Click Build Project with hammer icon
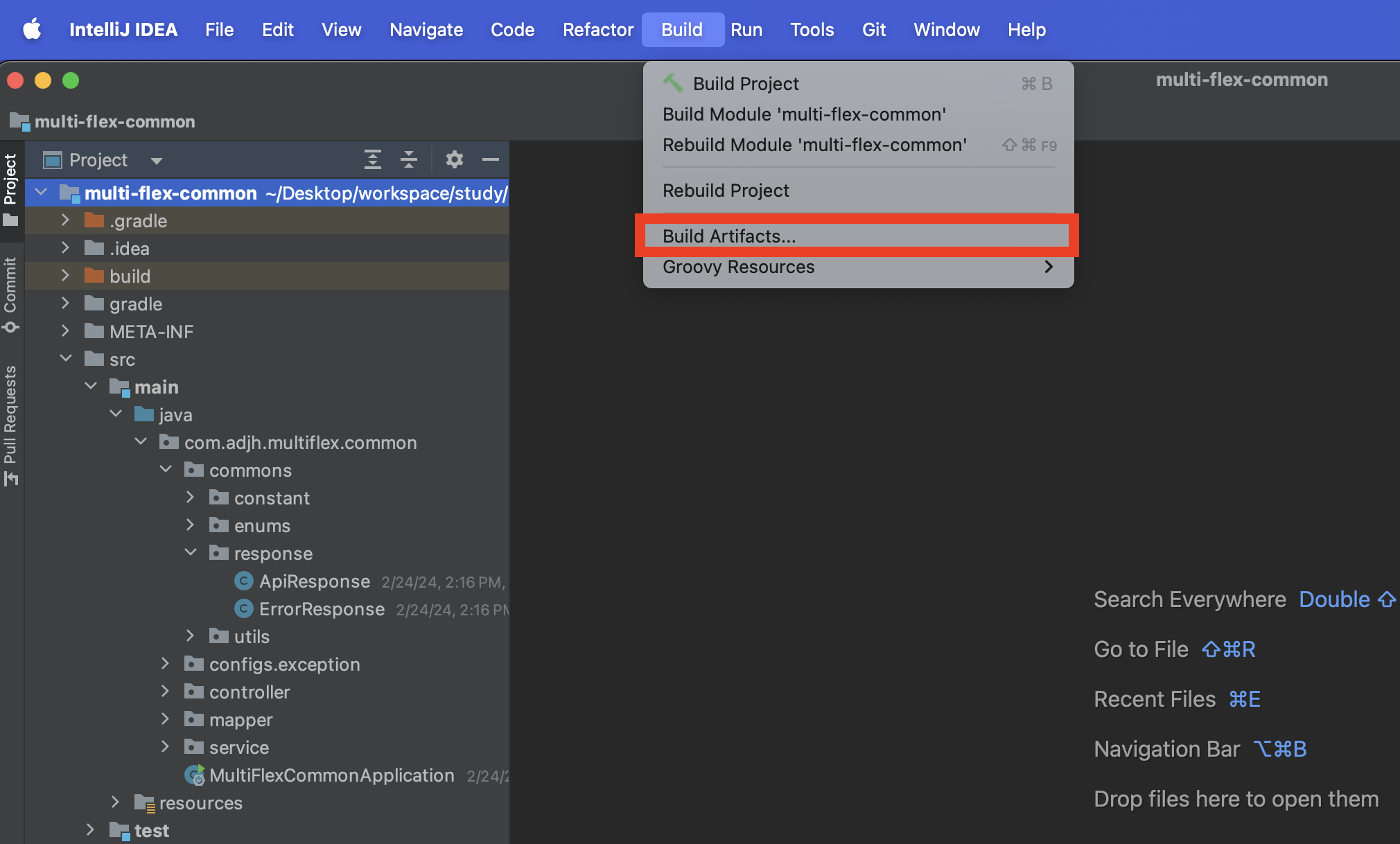1400x844 pixels. pyautogui.click(x=745, y=84)
